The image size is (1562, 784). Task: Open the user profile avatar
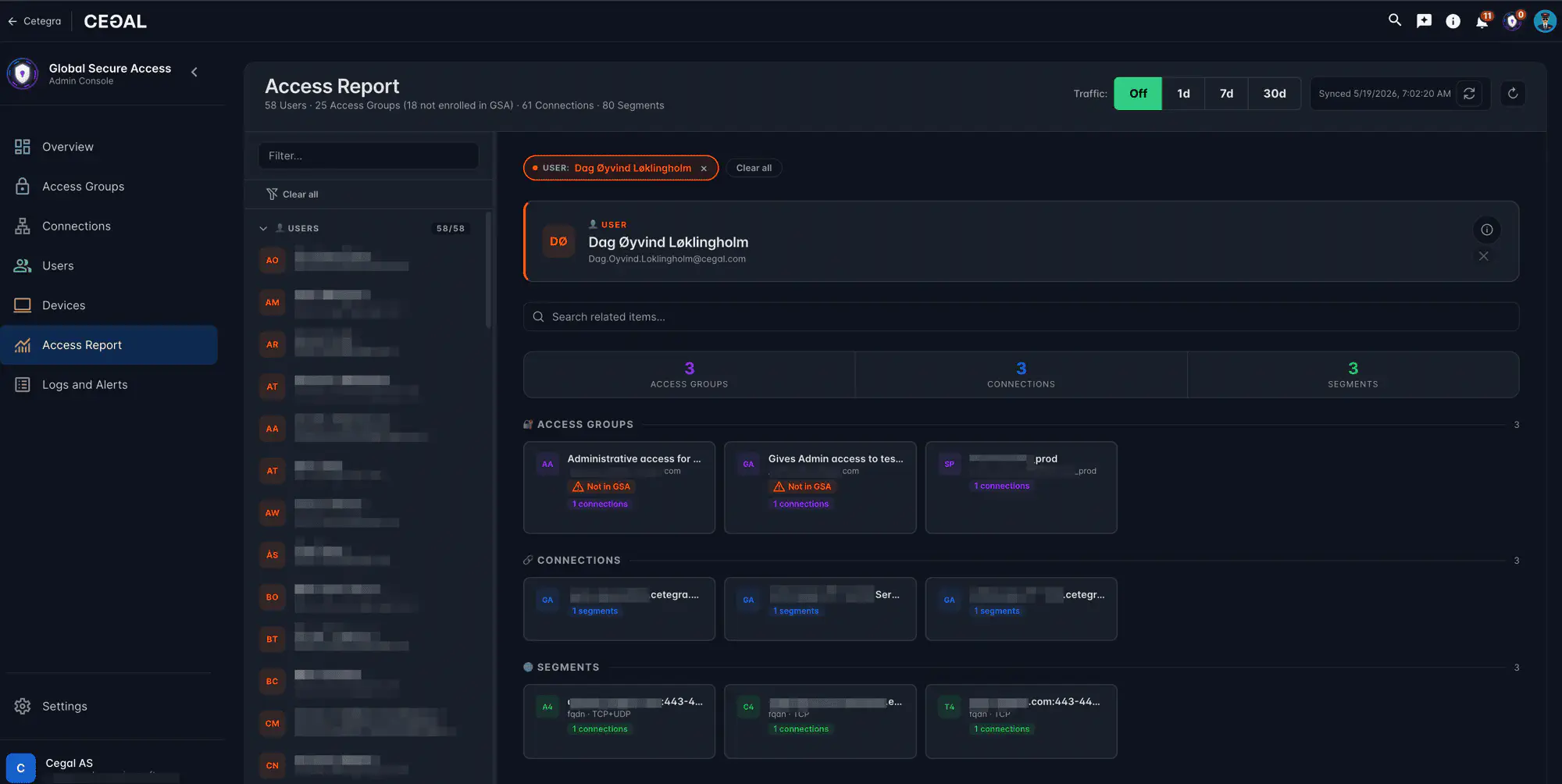click(x=1544, y=21)
